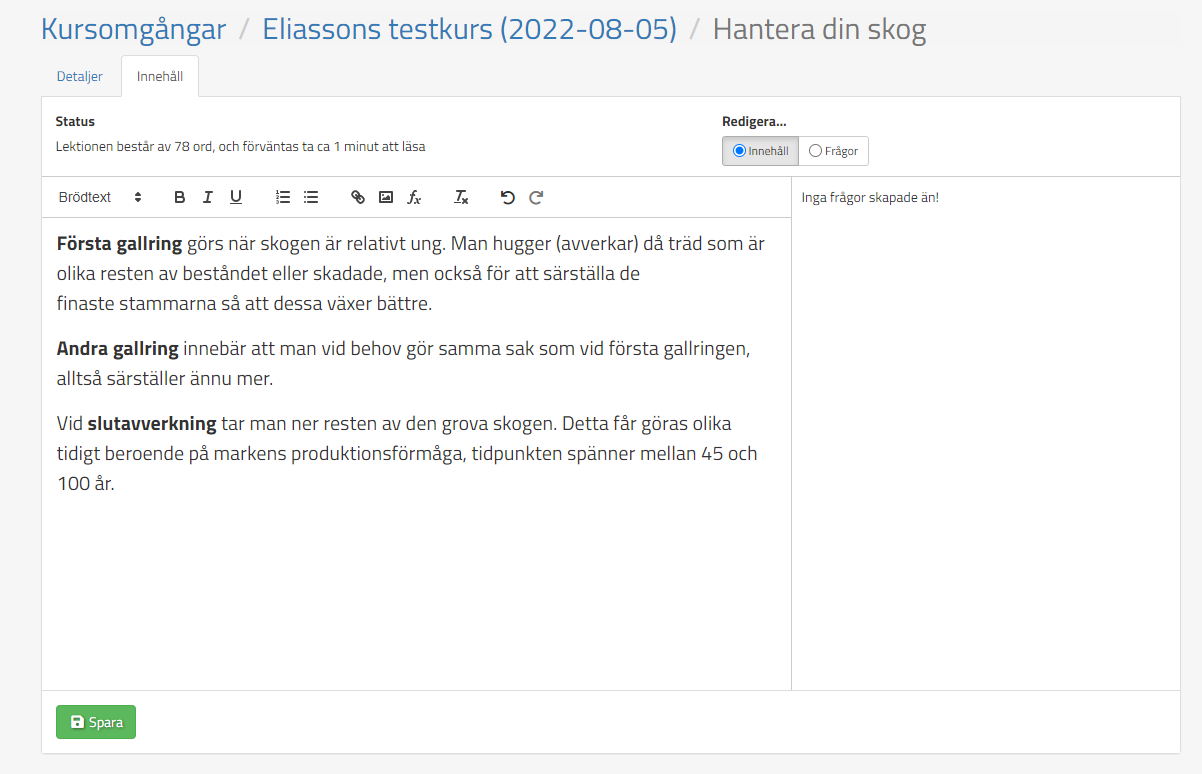This screenshot has width=1202, height=774.
Task: Insert a hyperlink
Action: point(358,197)
